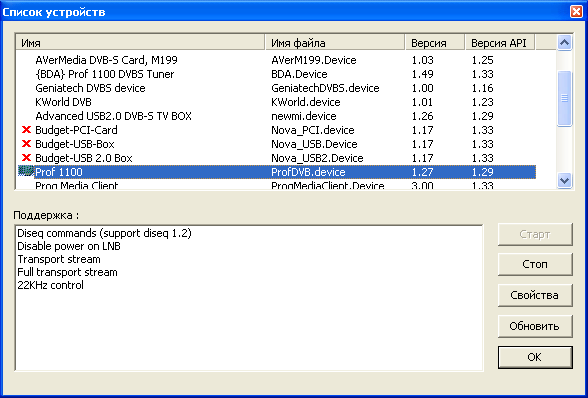Viewport: 588px width, 398px height.
Task: Click version 1.01 of KWorld row
Action: (x=422, y=102)
